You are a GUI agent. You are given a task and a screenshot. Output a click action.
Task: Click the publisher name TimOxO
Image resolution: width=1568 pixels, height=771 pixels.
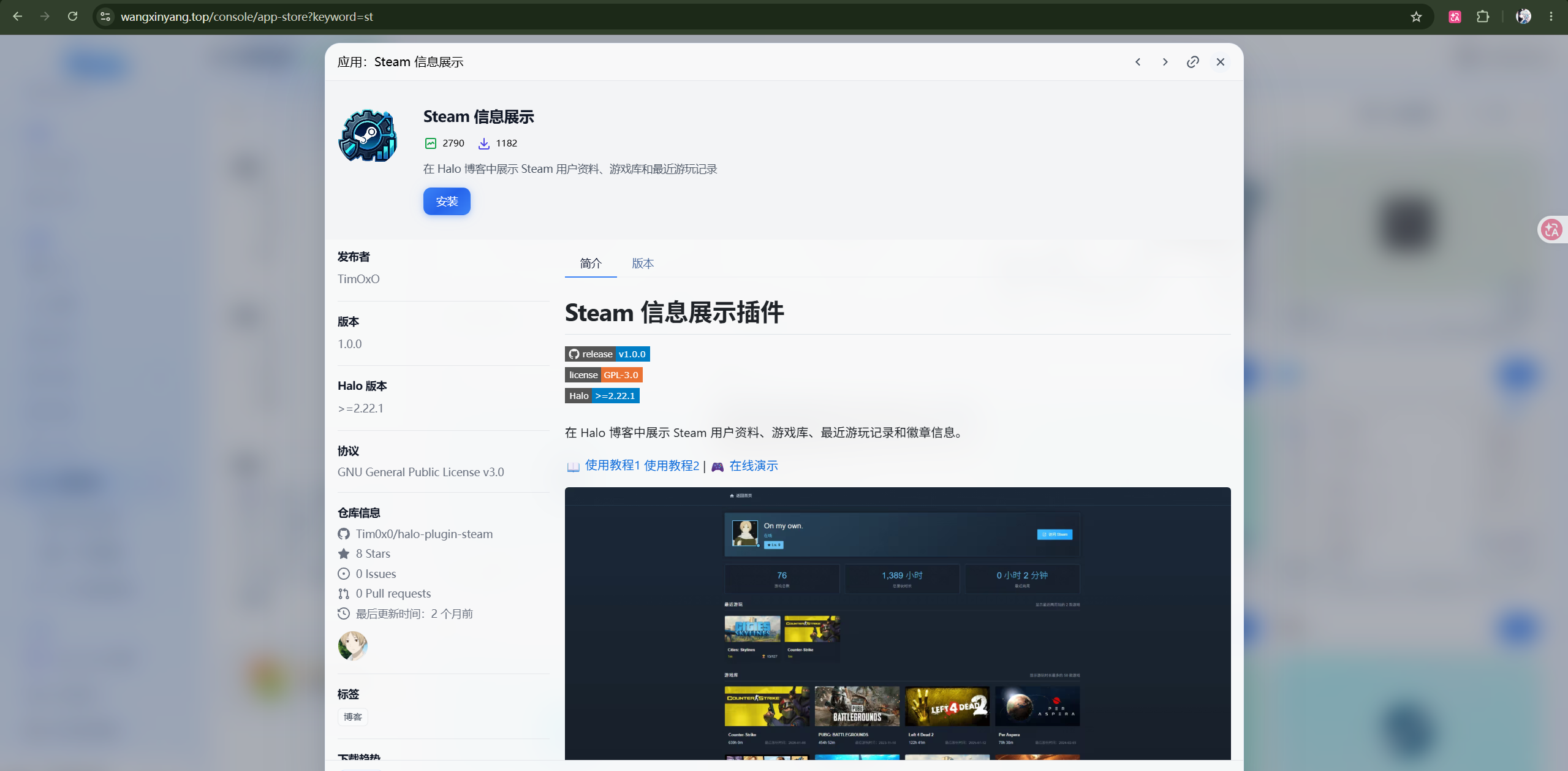tap(358, 279)
